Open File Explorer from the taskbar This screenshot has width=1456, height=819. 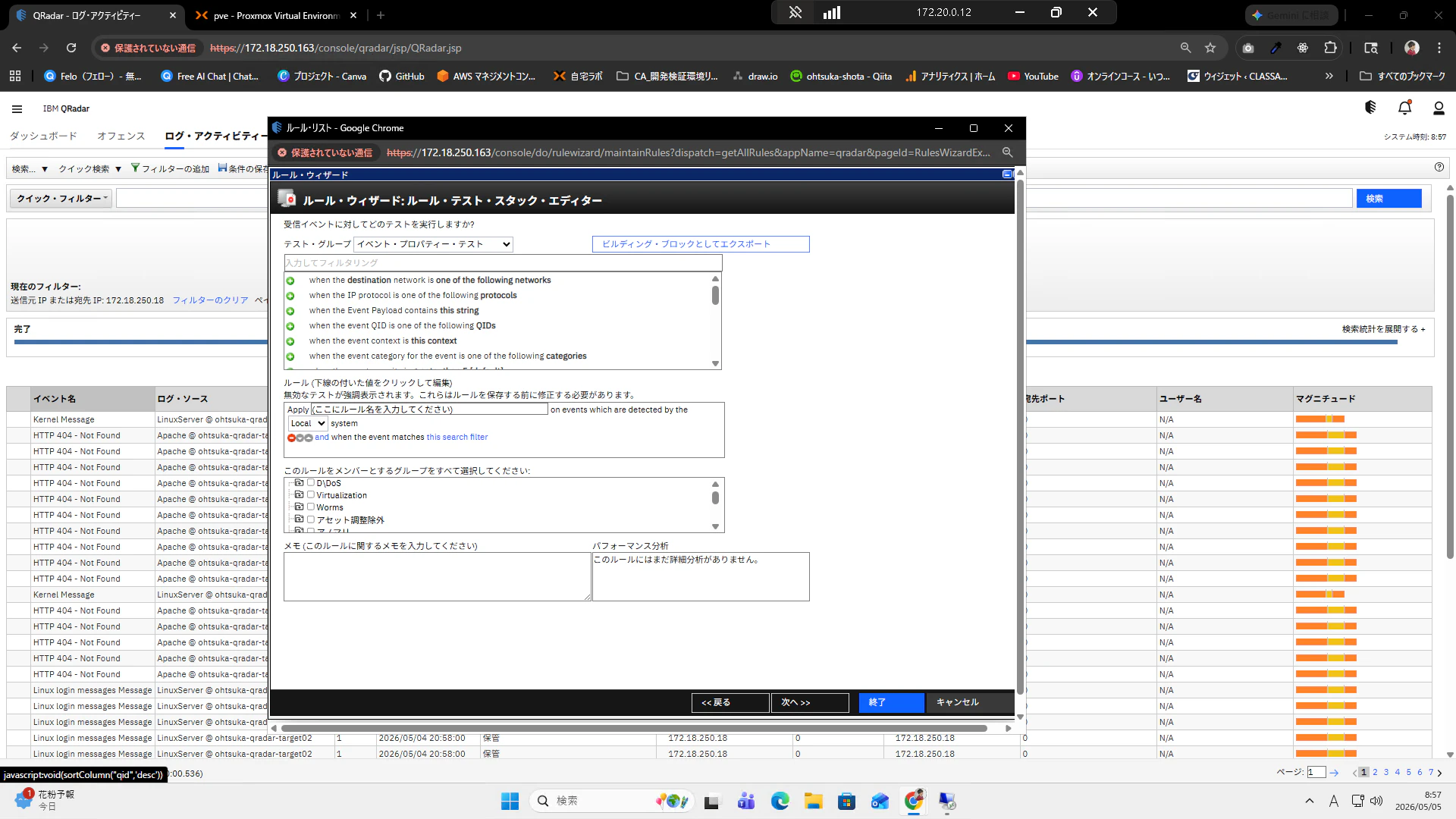click(814, 801)
